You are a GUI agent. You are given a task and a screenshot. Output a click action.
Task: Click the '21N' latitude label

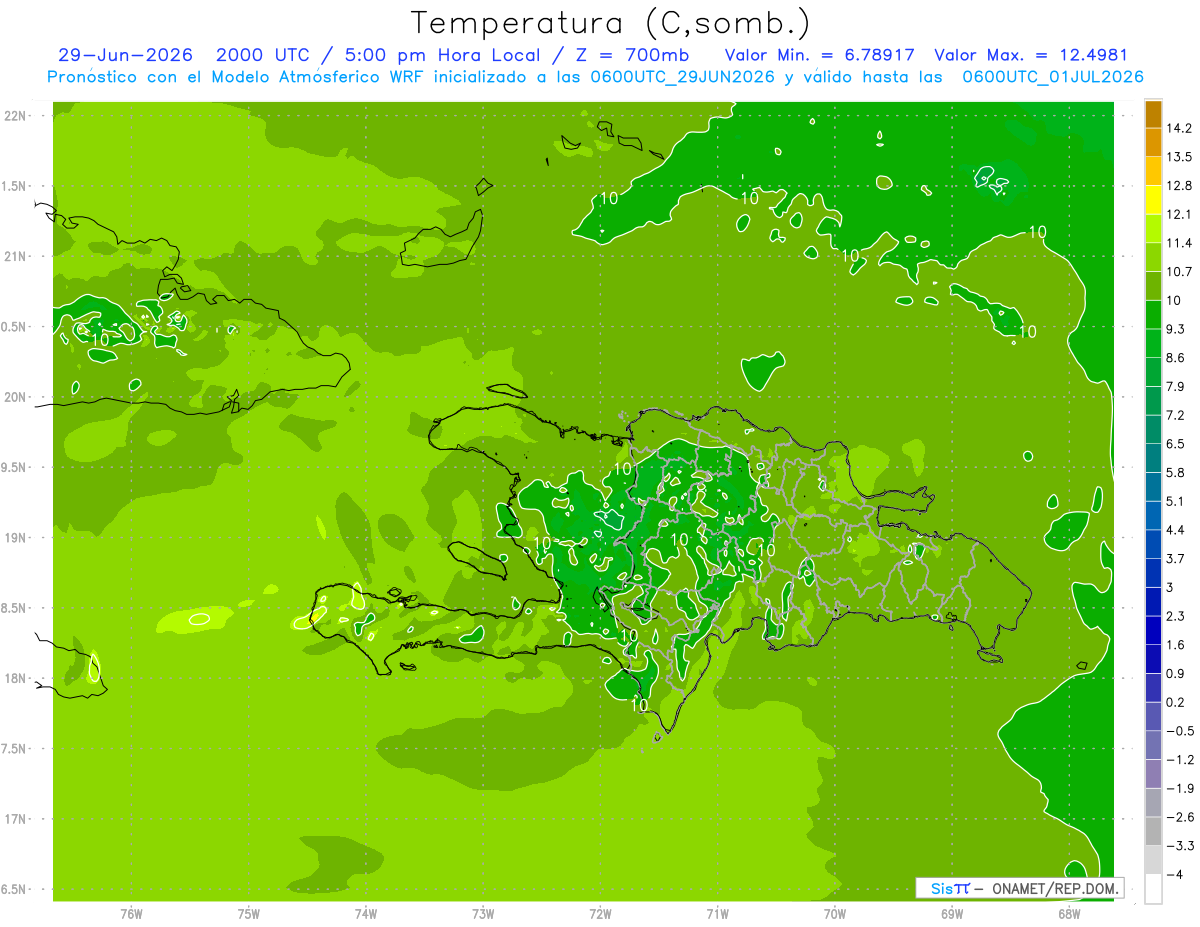click(15, 256)
